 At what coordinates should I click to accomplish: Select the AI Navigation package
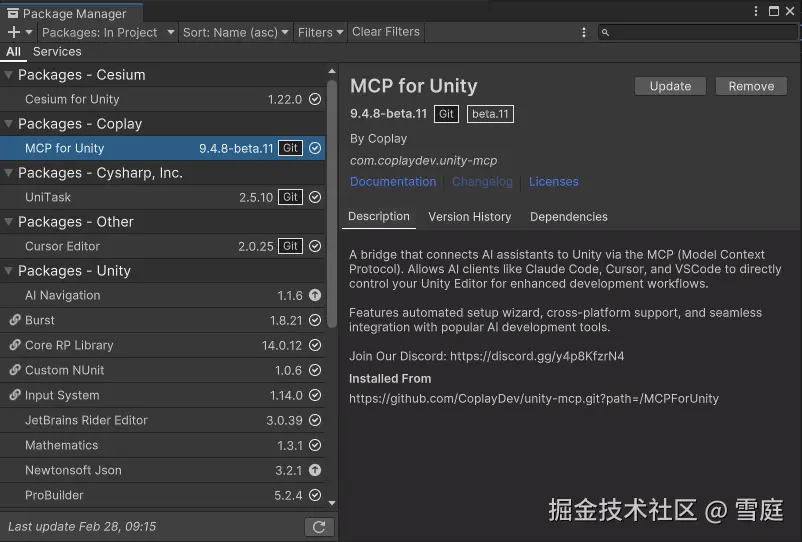coord(163,296)
